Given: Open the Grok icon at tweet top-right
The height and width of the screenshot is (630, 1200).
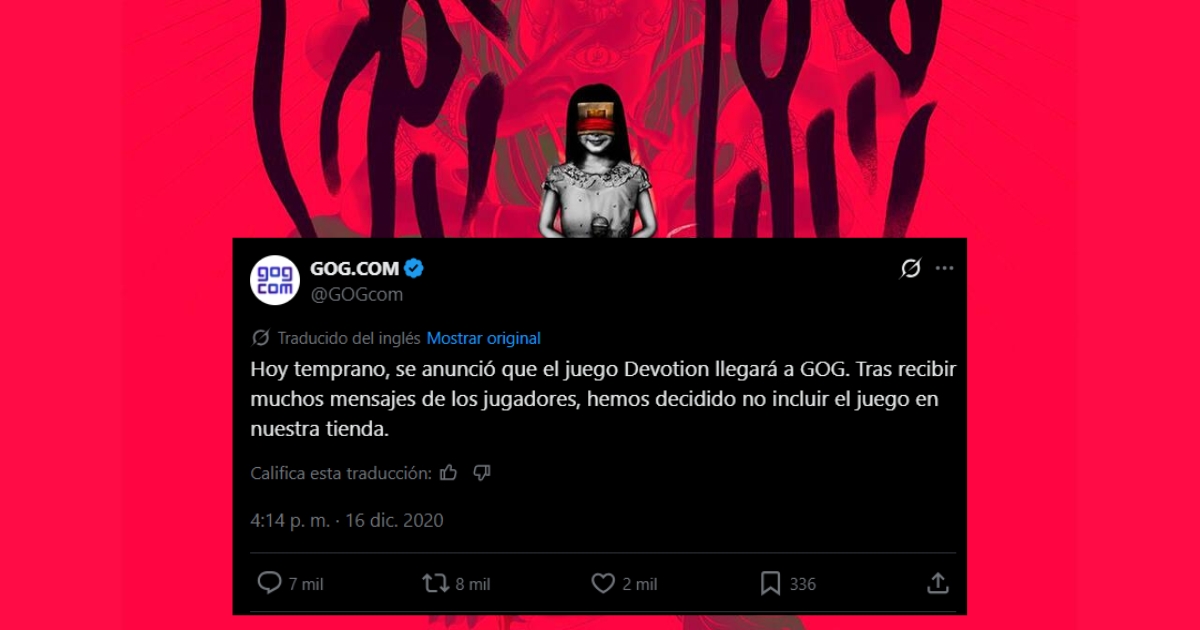Looking at the screenshot, I should 910,268.
